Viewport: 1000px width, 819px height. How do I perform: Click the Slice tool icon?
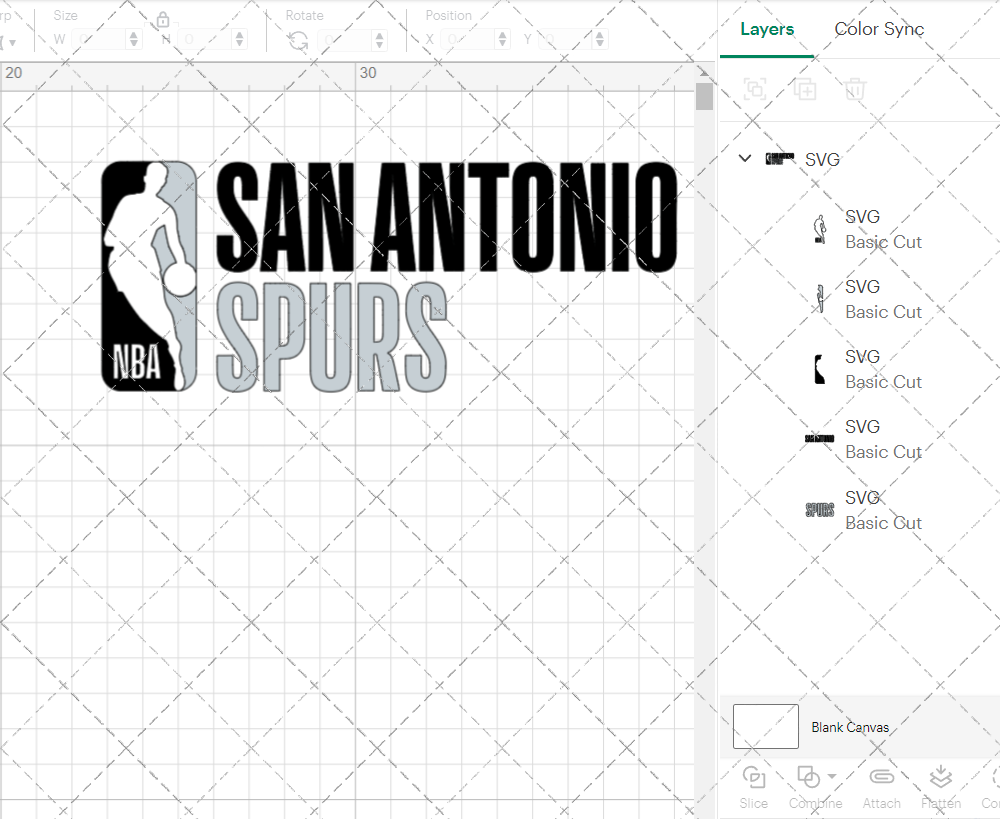[754, 778]
